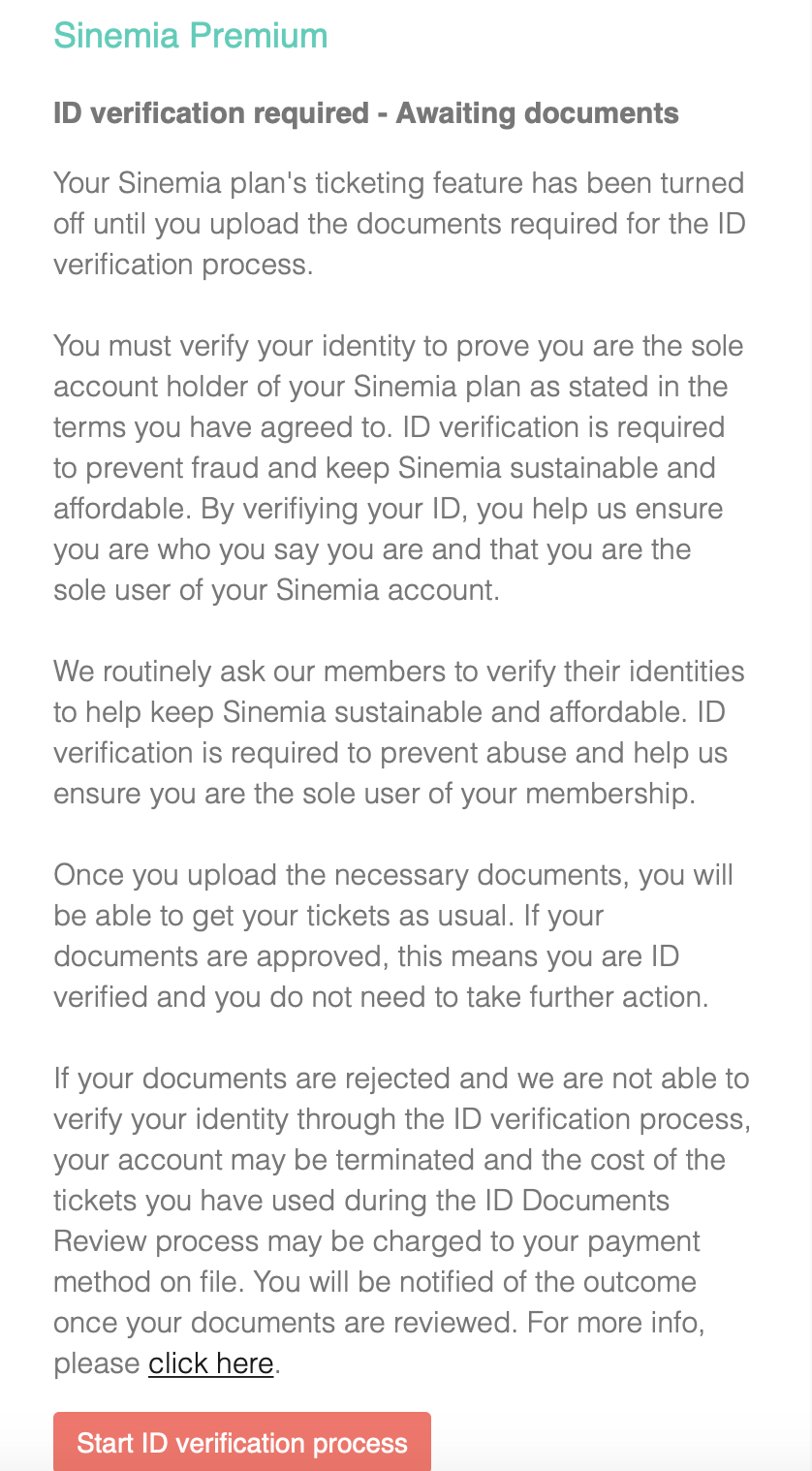The image size is (812, 1471).
Task: Click the line "tickets you have used during the ID Documents"
Action: [361, 1201]
